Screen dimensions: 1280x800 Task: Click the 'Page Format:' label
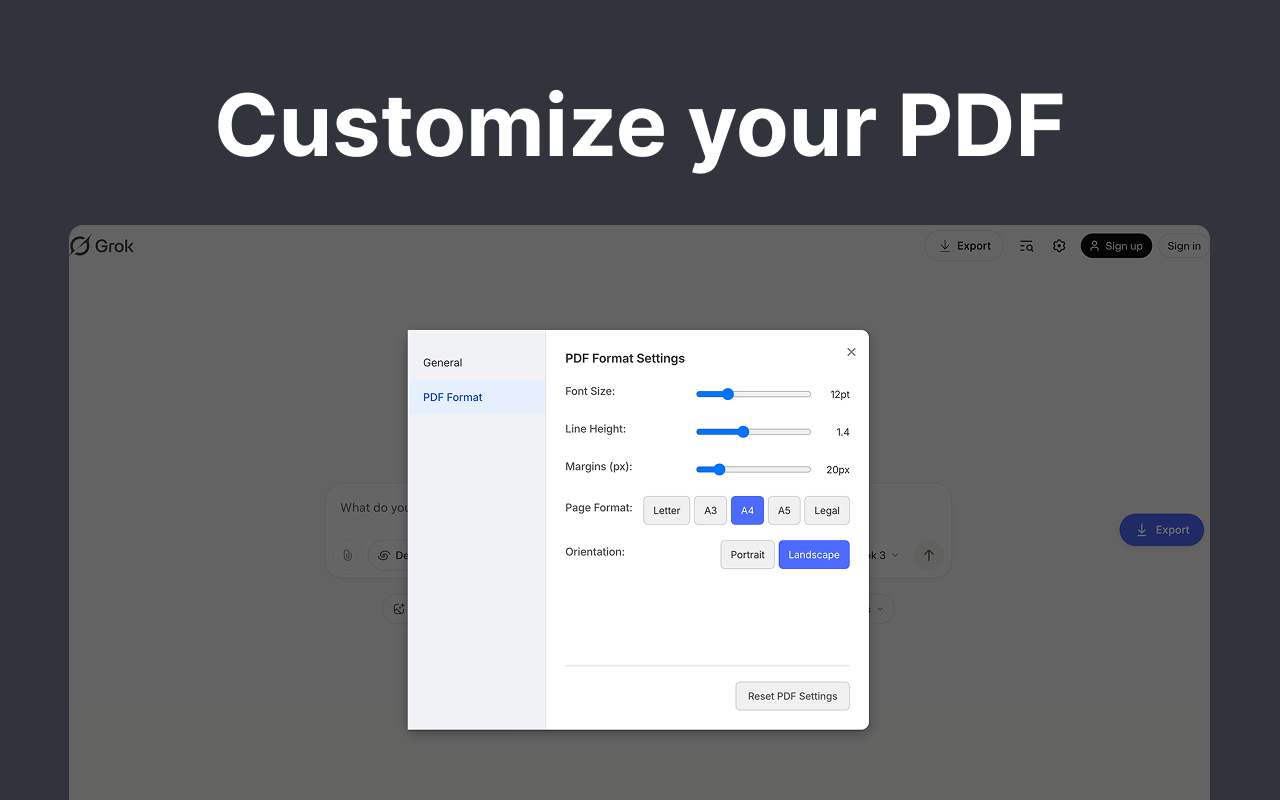click(599, 508)
